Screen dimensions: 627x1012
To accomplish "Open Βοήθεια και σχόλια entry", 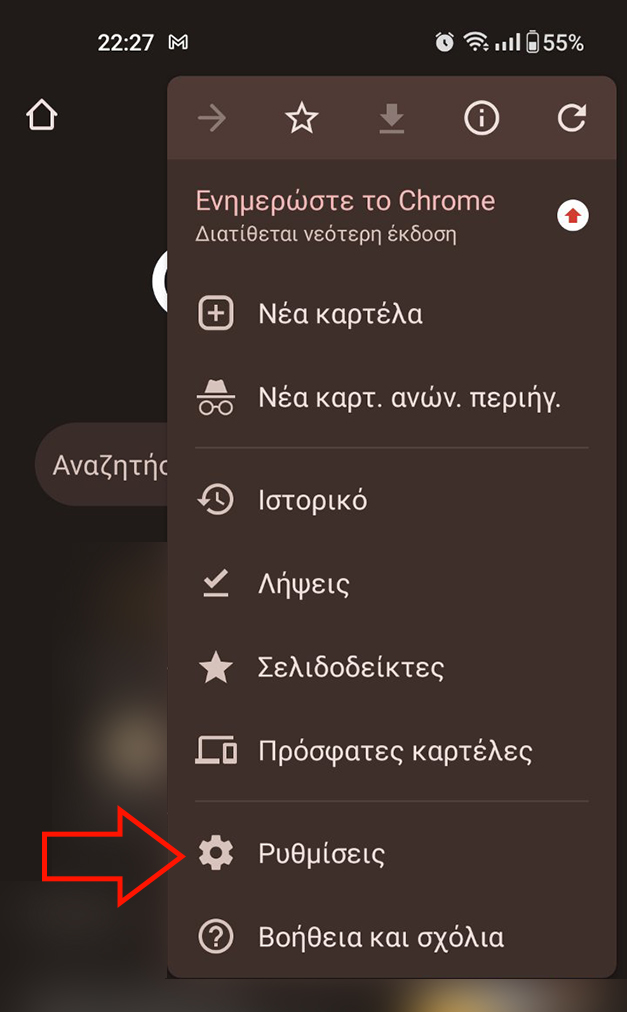I will tap(392, 937).
